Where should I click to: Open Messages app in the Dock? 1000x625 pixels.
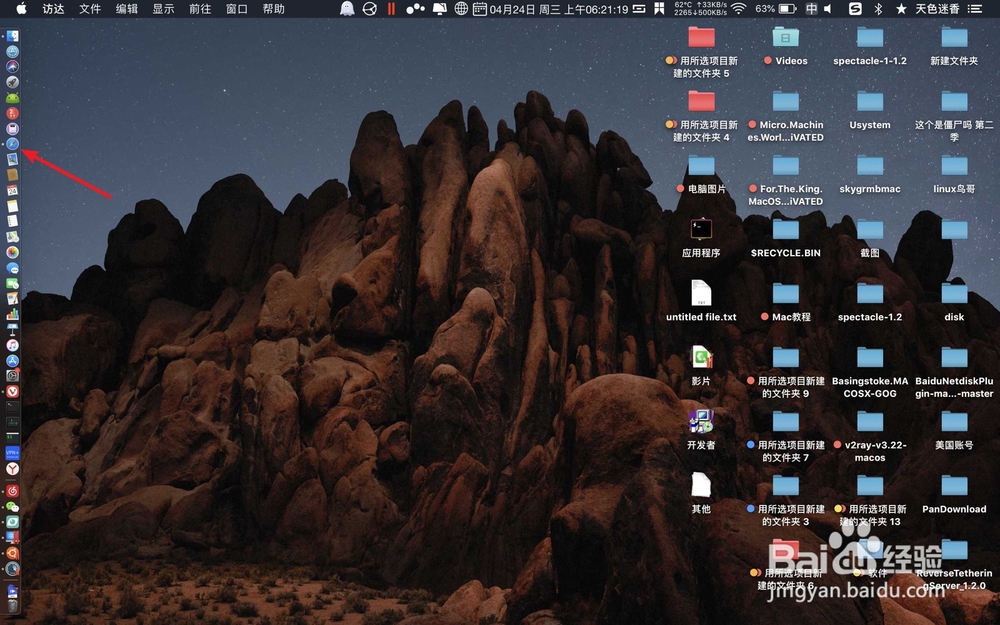(x=12, y=268)
